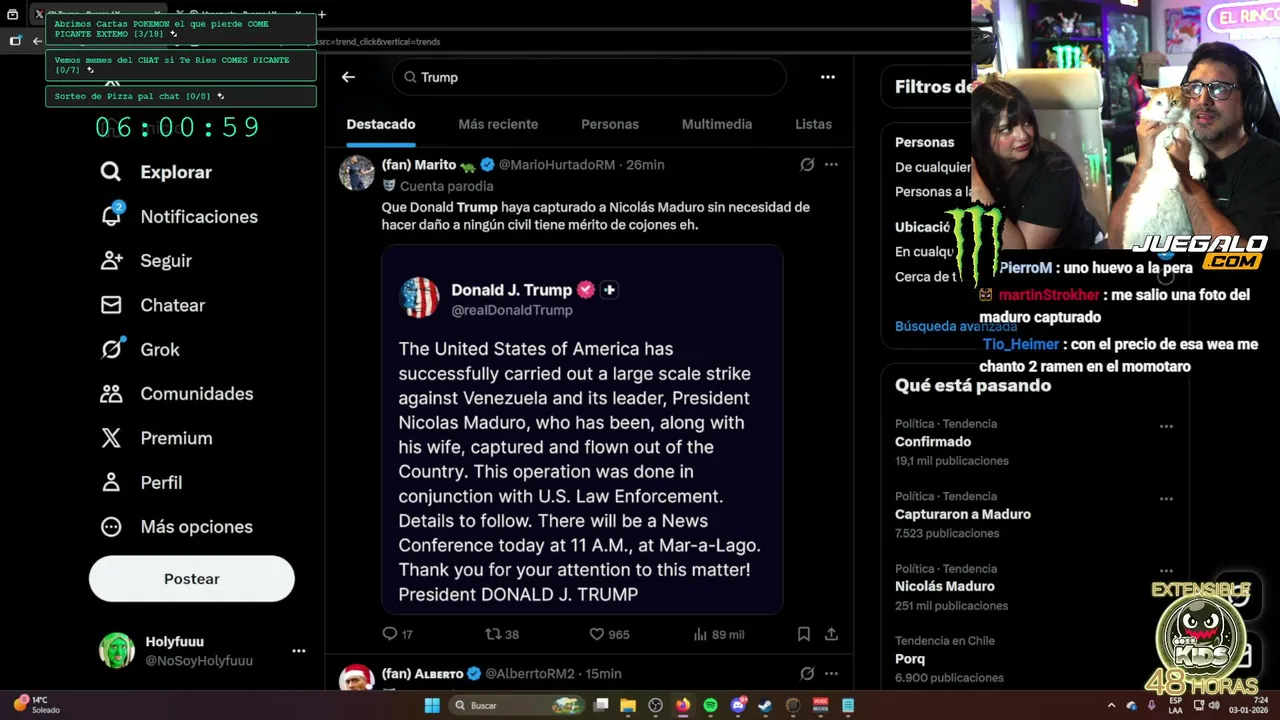1280x720 pixels.
Task: Like Marito post with 965 likes
Action: click(x=609, y=634)
